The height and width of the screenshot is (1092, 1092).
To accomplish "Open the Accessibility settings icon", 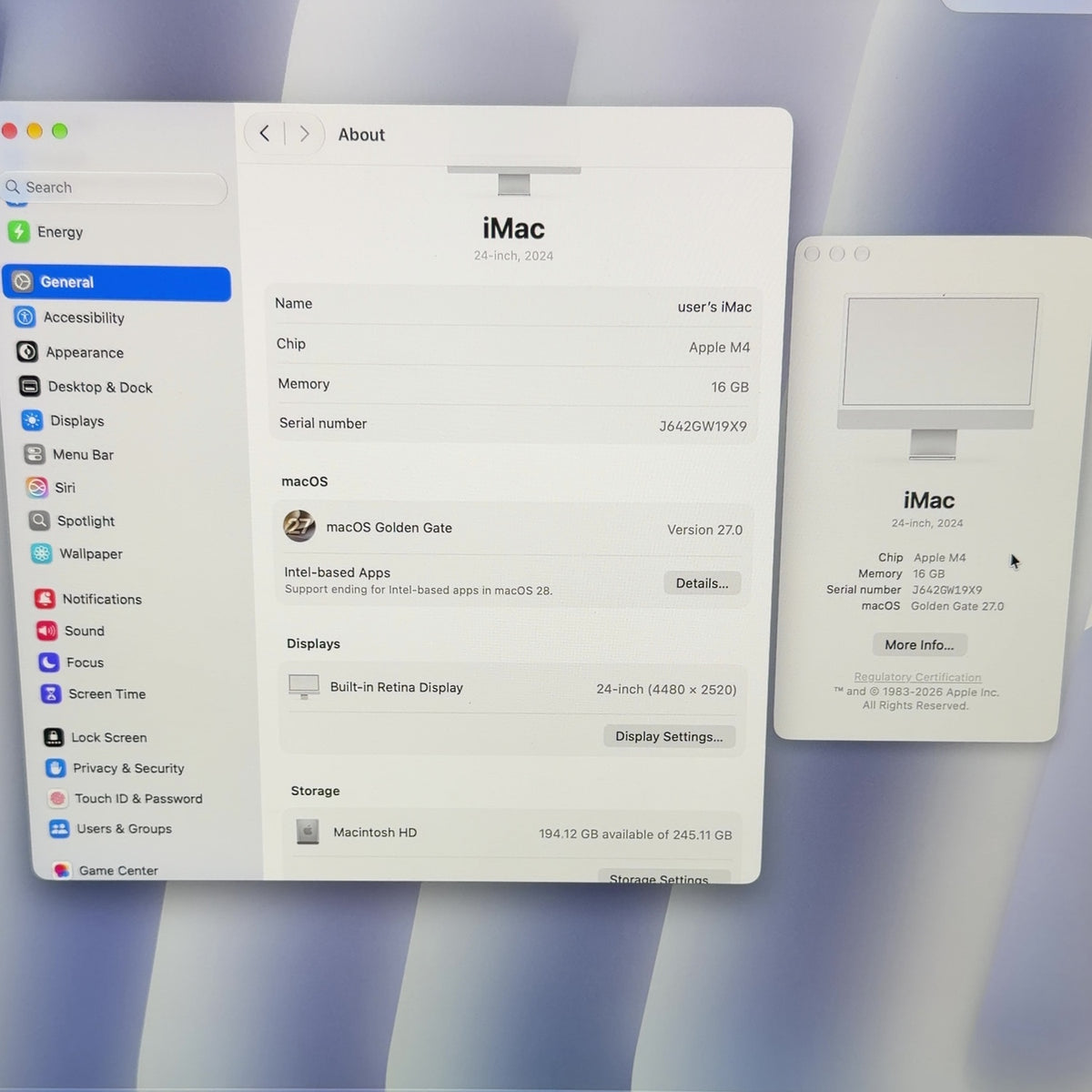I will pyautogui.click(x=25, y=317).
